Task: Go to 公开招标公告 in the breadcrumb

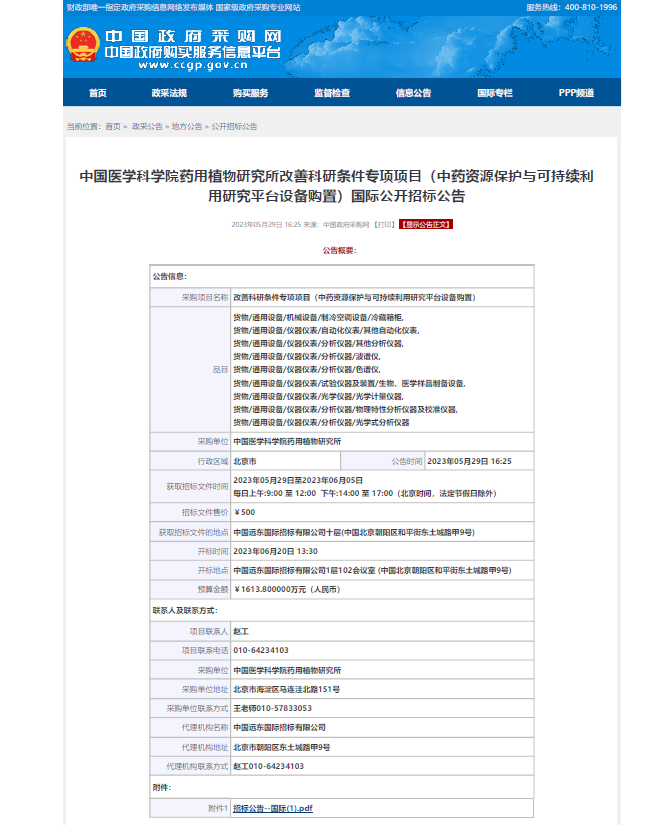Action: tap(234, 126)
